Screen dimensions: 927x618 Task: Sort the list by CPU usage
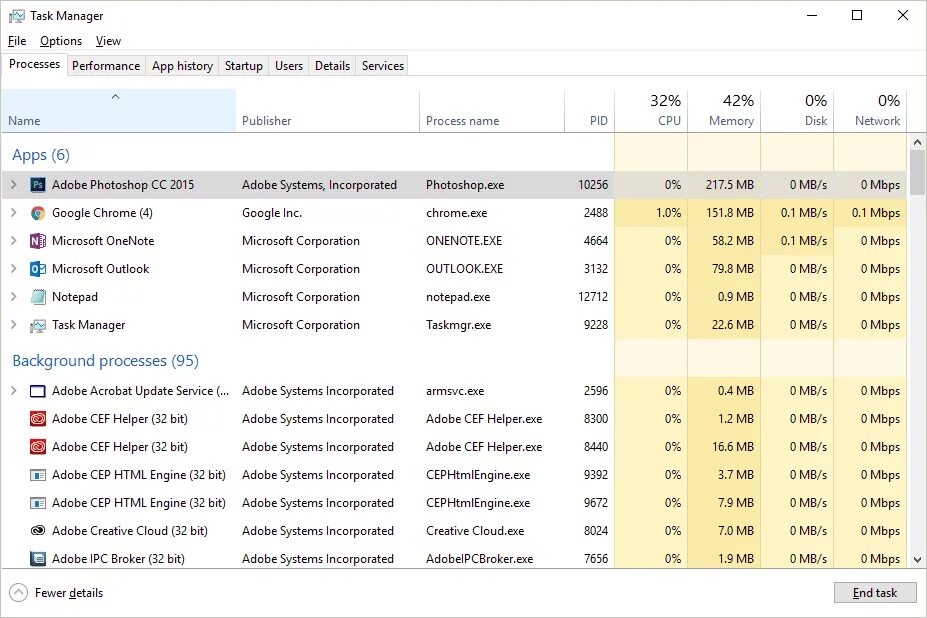651,111
